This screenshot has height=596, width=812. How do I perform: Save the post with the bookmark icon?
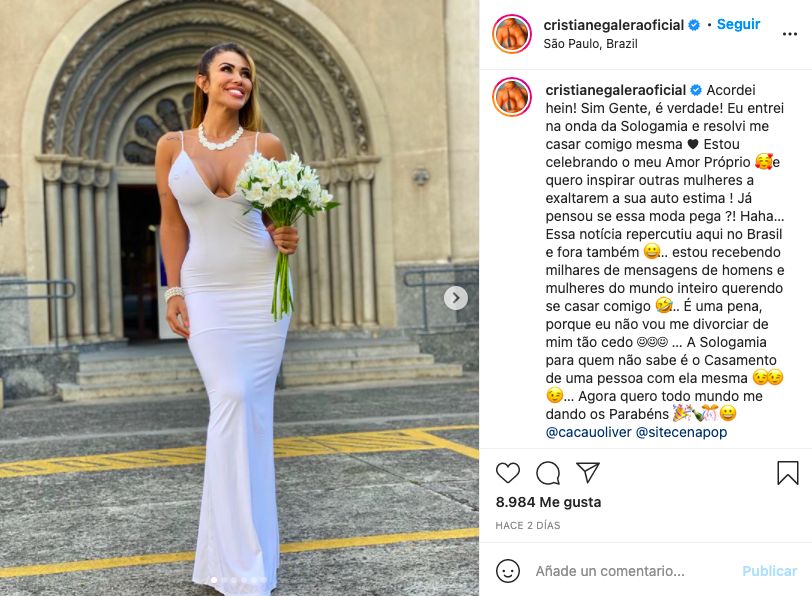coord(788,473)
